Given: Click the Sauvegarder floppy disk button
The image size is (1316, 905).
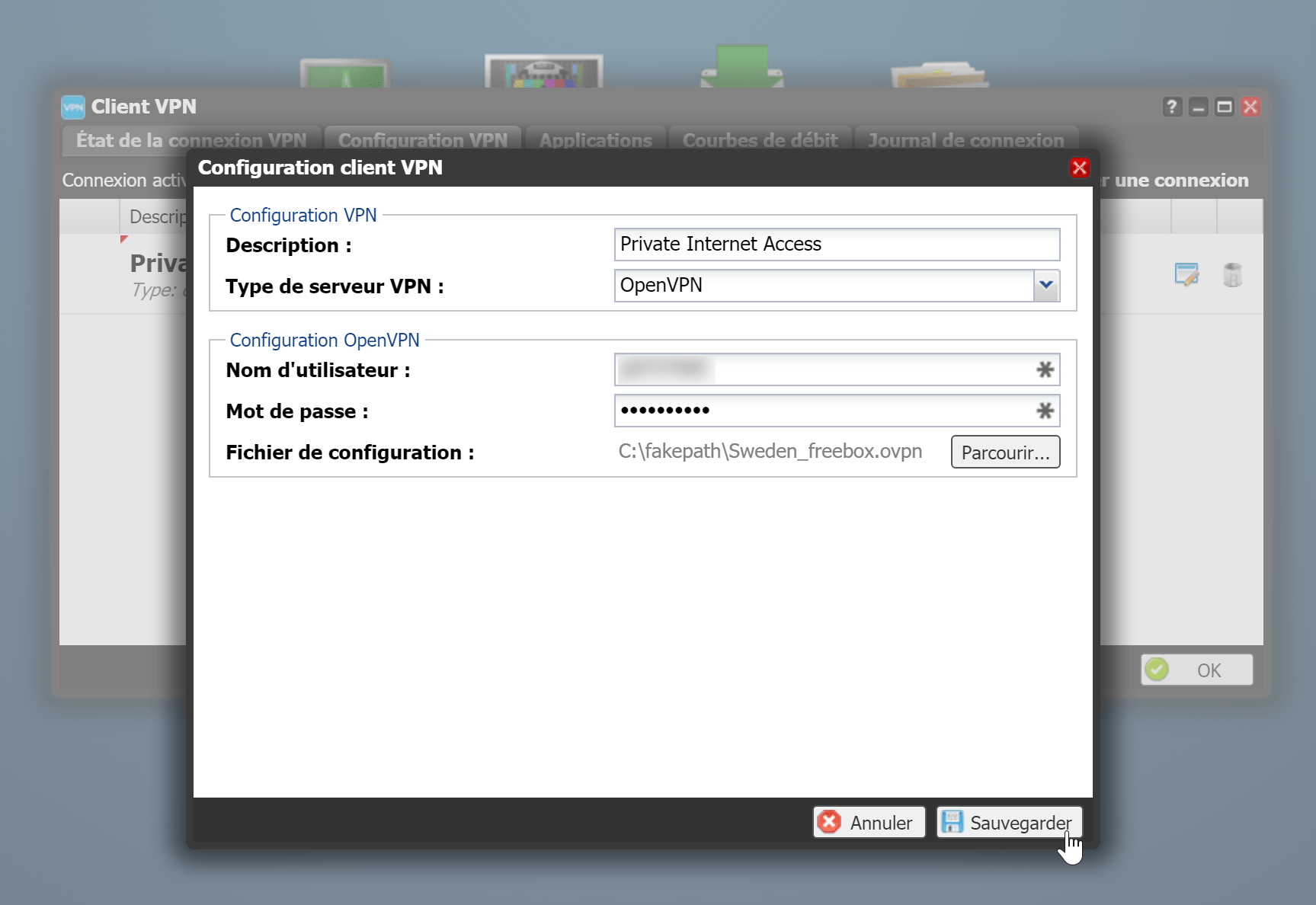Looking at the screenshot, I should [1009, 823].
